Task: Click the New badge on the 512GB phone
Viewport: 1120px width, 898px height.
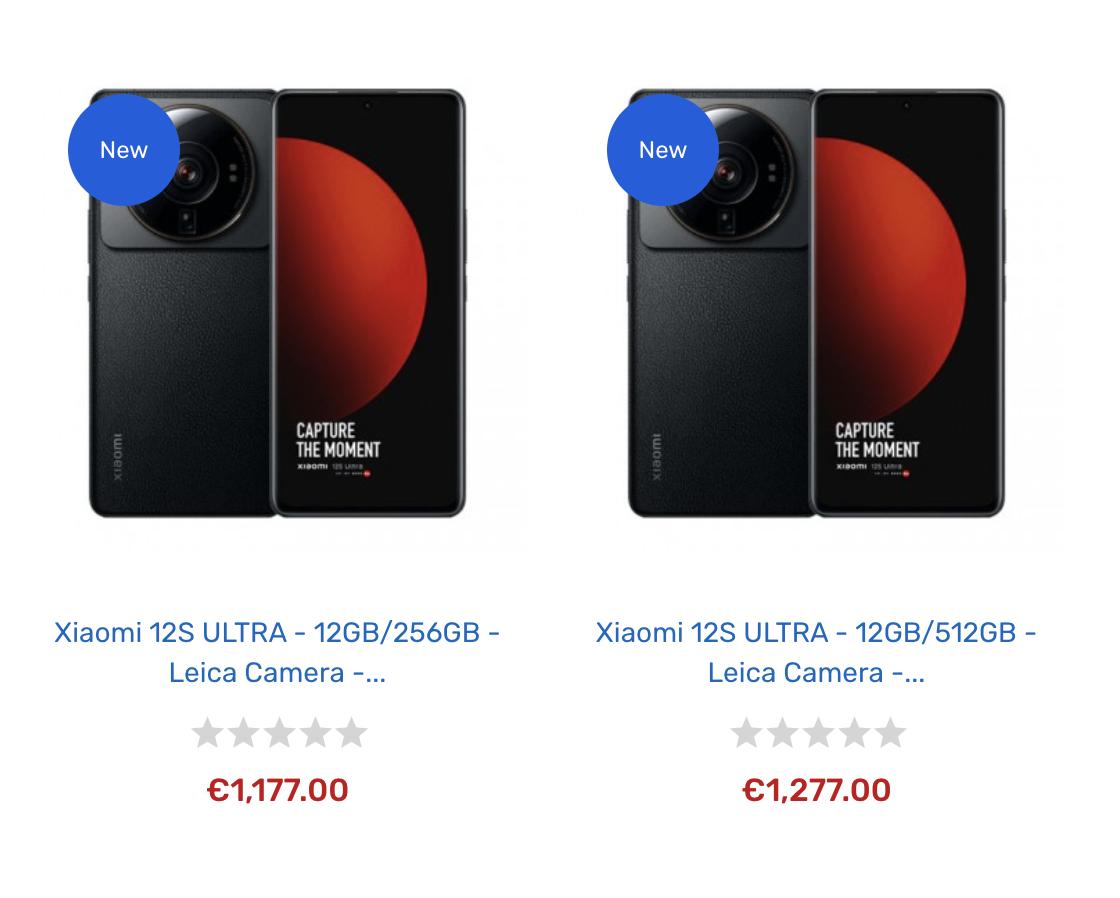Action: point(663,150)
